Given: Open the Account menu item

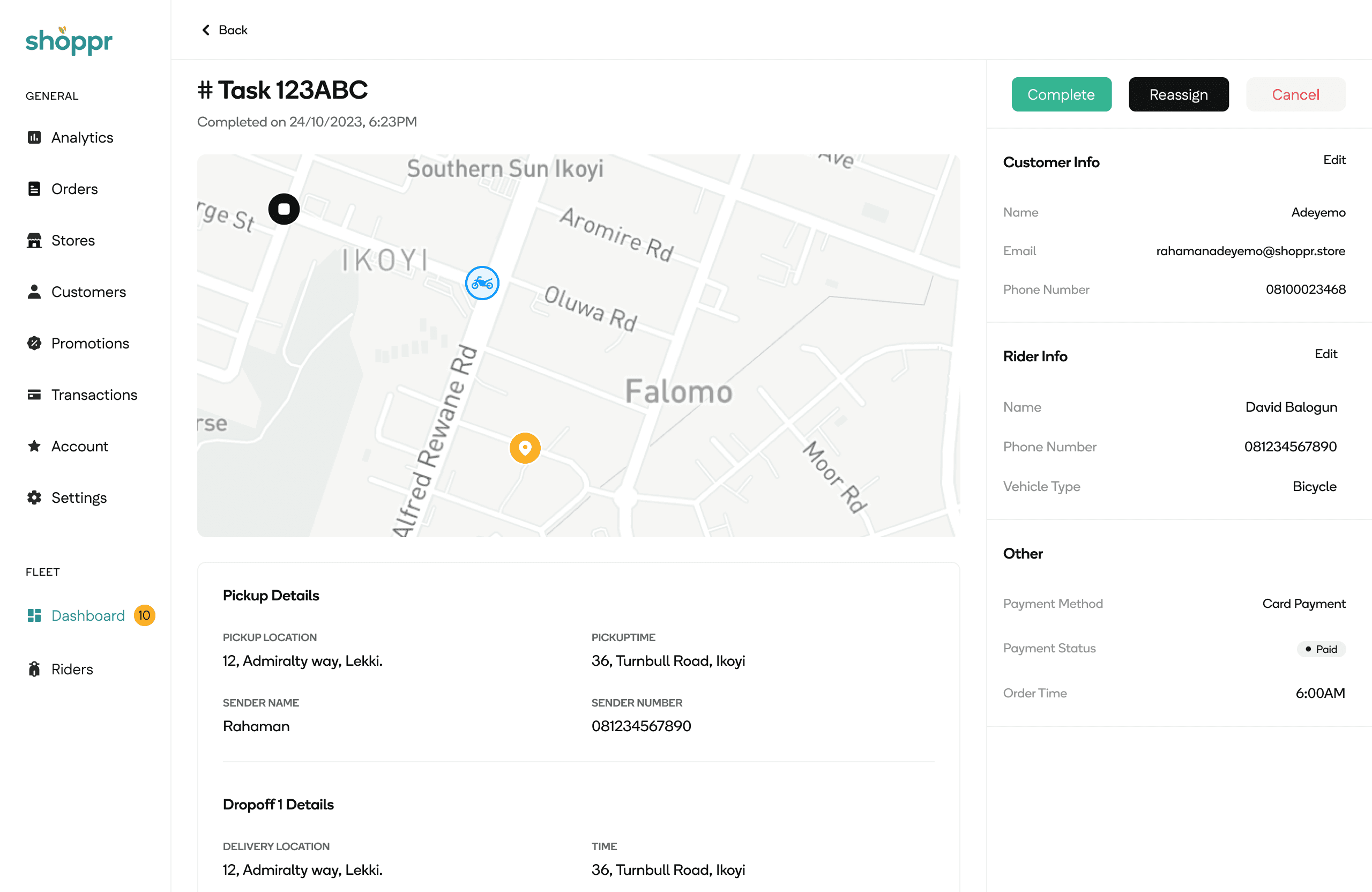Looking at the screenshot, I should 79,445.
